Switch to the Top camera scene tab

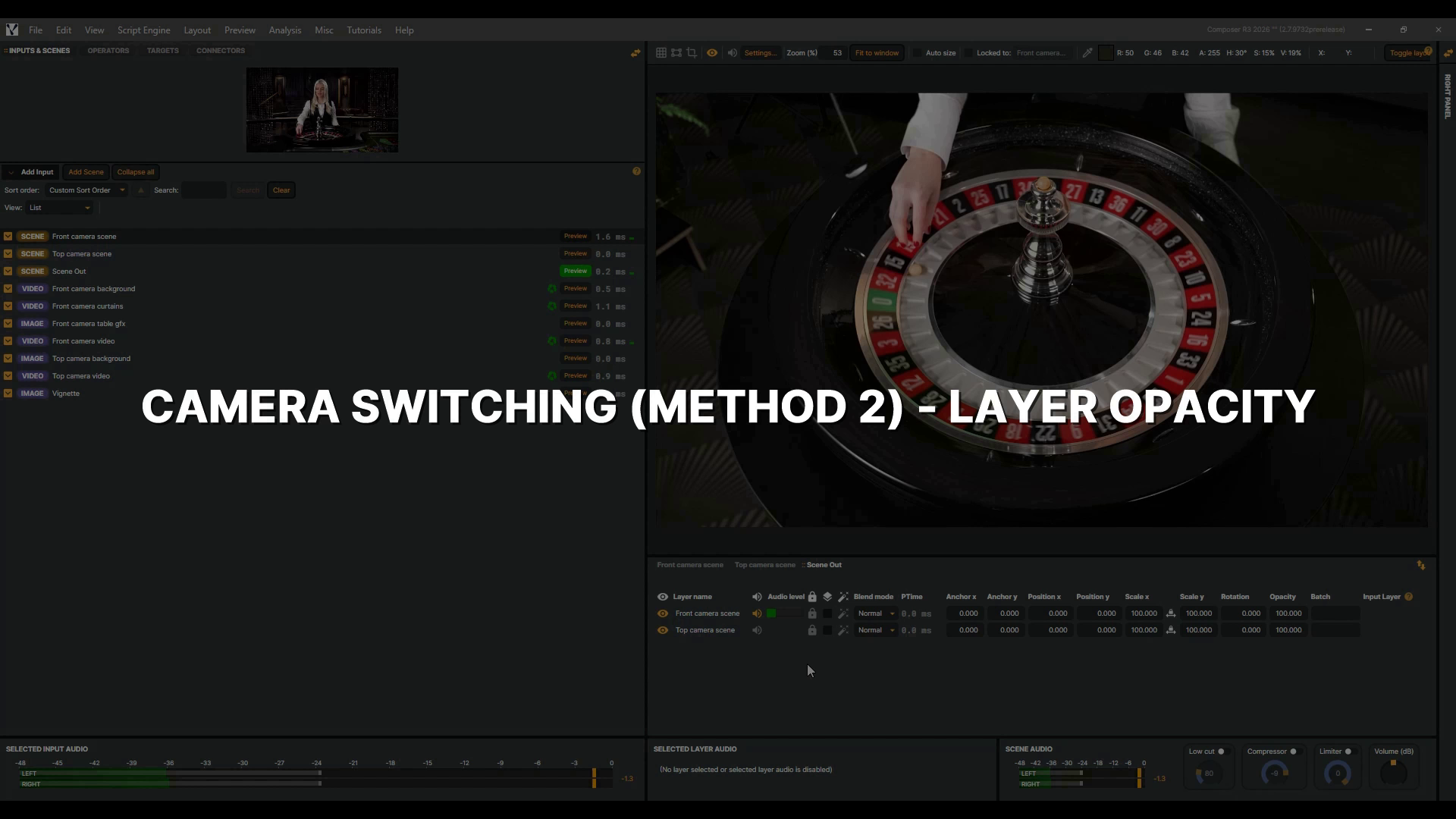[x=764, y=565]
